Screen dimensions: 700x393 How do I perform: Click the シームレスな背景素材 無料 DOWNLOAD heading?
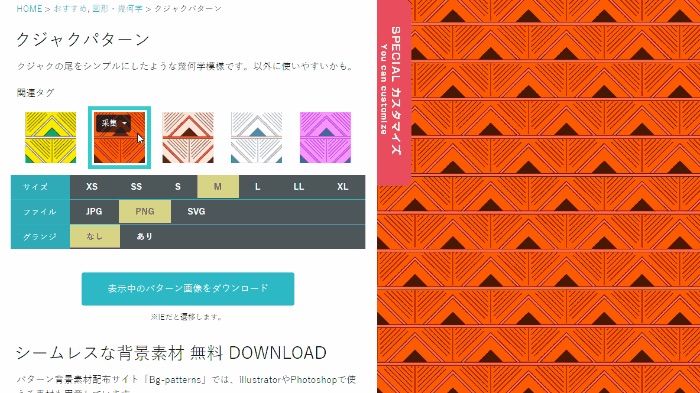tap(171, 353)
